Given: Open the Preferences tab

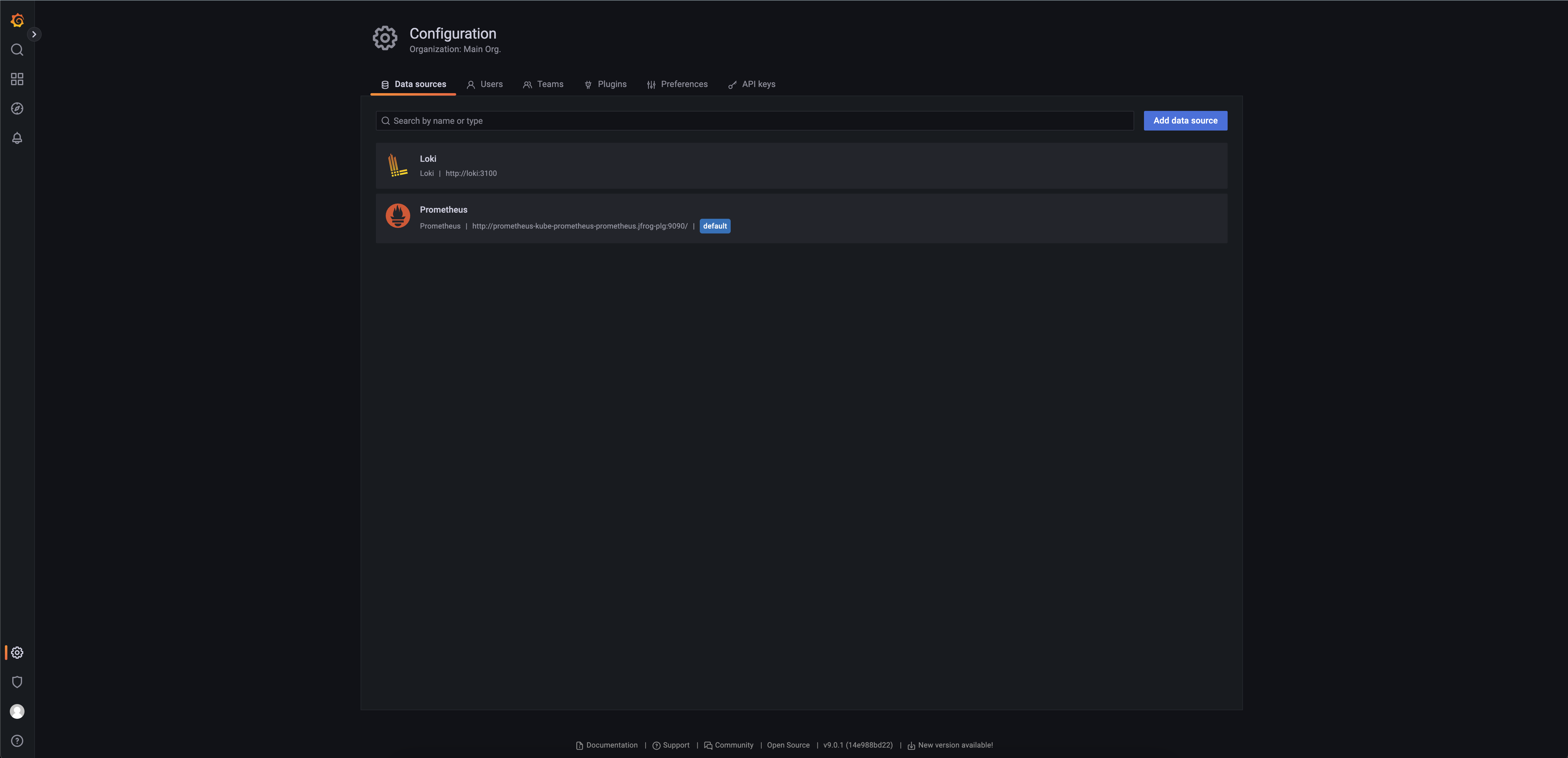Looking at the screenshot, I should tap(677, 84).
